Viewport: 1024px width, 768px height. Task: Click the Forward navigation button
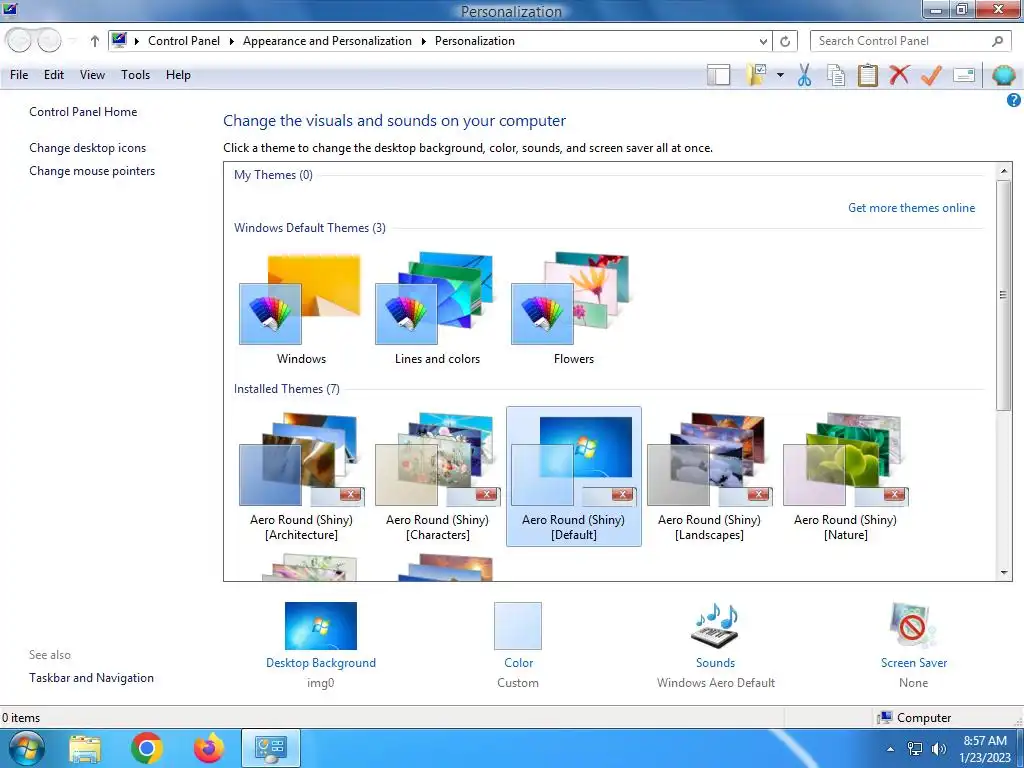click(x=49, y=41)
